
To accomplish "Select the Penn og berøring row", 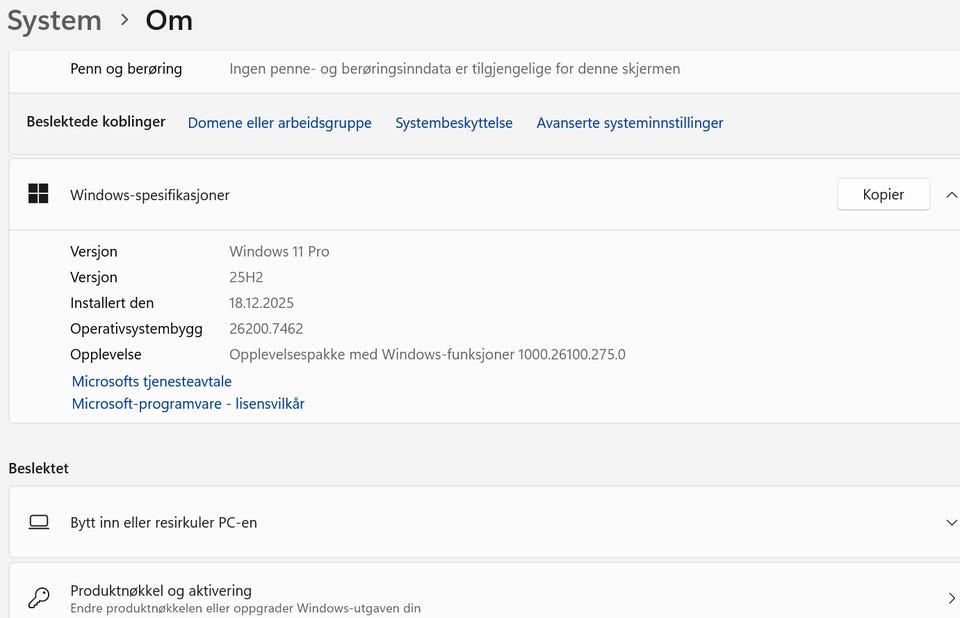I will click(126, 69).
